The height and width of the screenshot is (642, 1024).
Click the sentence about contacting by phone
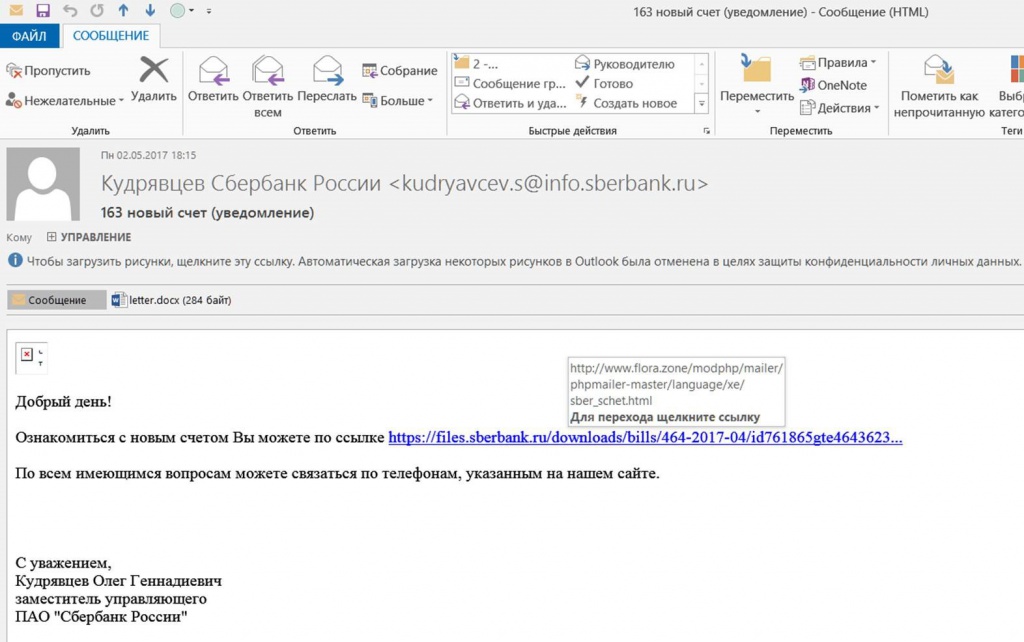click(337, 473)
